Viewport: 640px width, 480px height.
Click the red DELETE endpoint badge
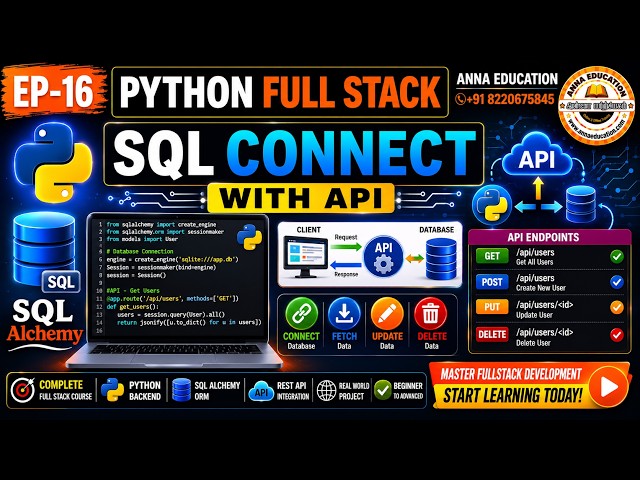(x=492, y=334)
